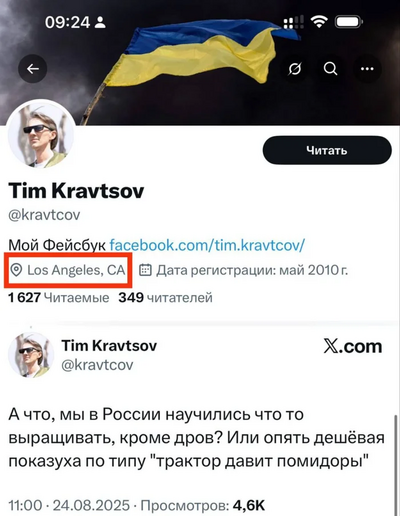This screenshot has height=516, width=400.
Task: Tap Los Angeles, CA location text
Action: point(76,270)
